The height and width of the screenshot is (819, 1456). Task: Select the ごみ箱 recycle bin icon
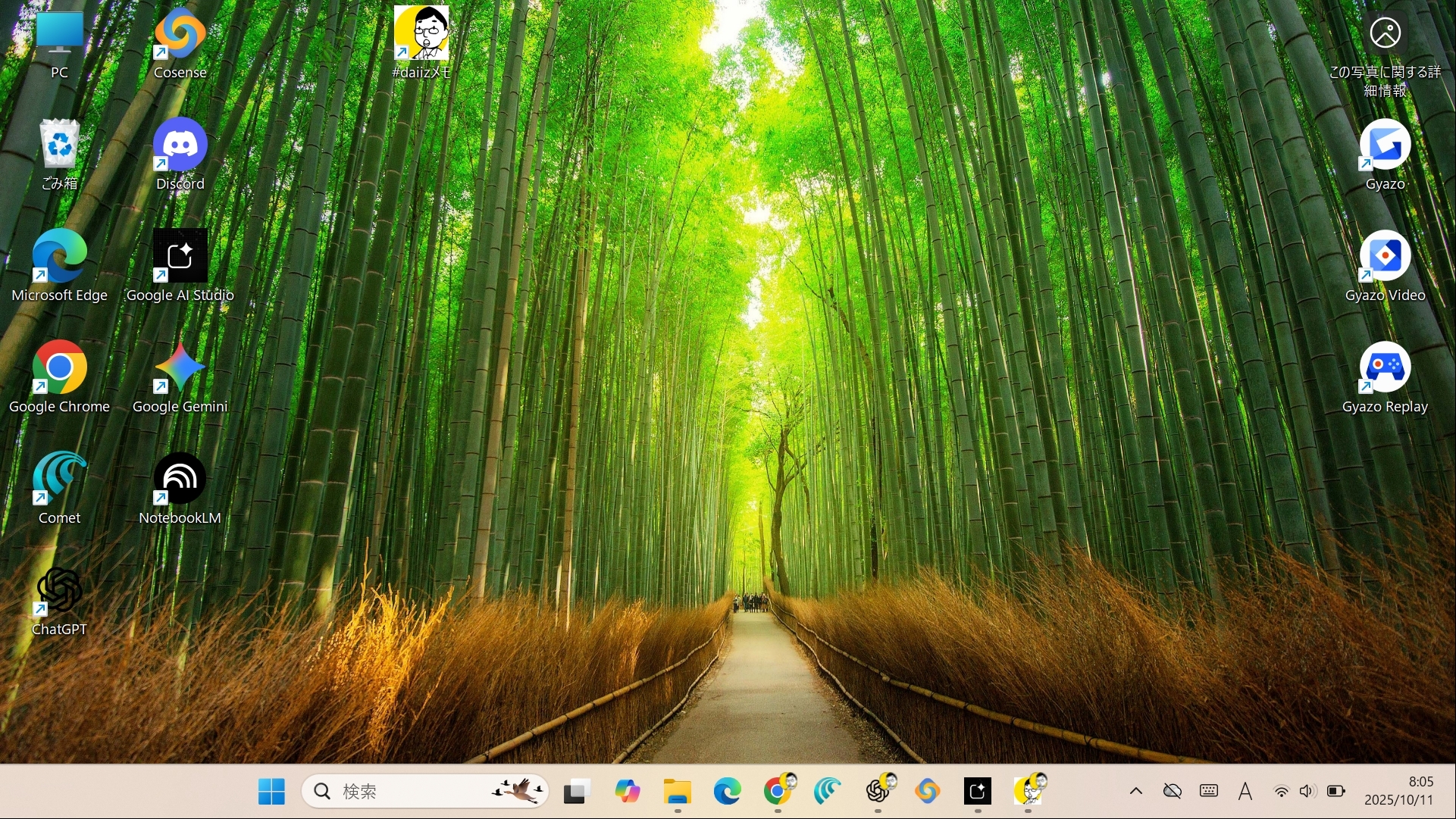coord(59,145)
